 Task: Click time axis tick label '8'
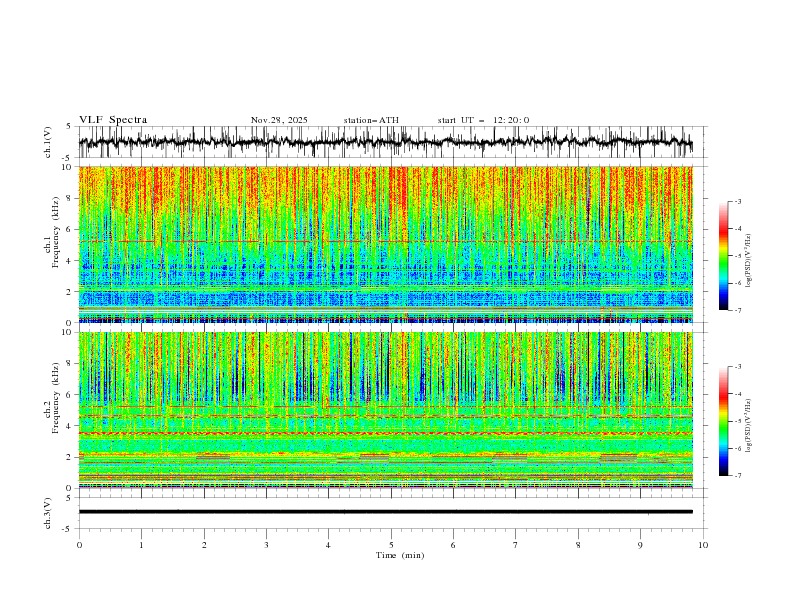[x=578, y=545]
